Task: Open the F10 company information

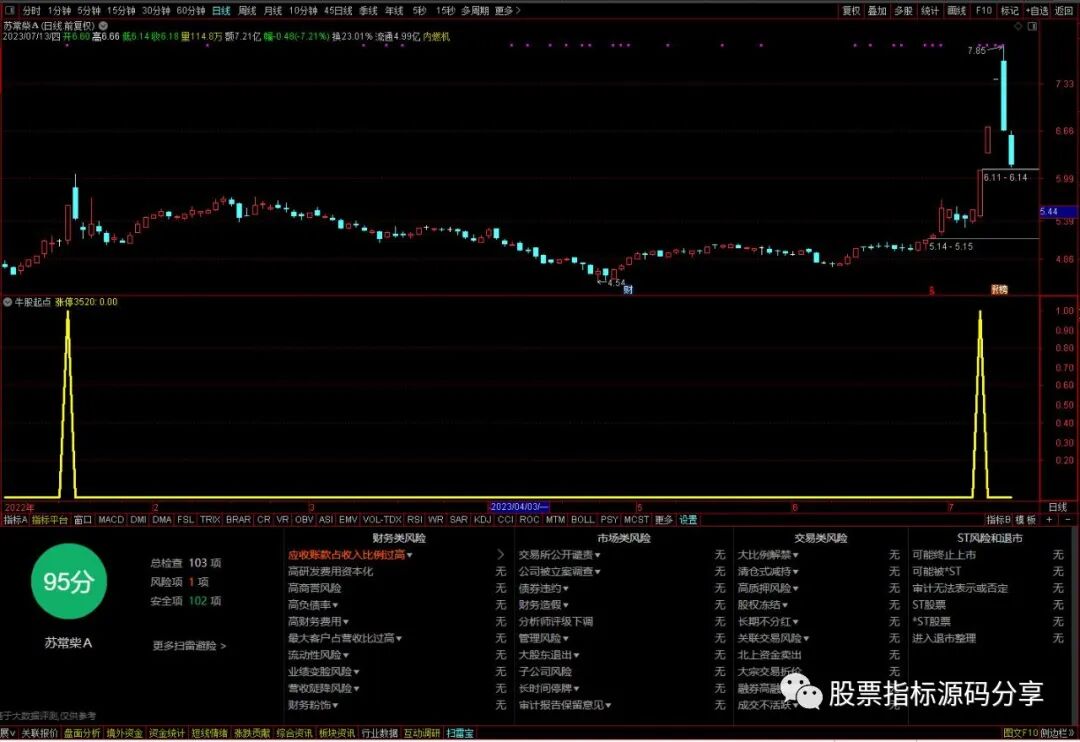Action: [x=984, y=10]
